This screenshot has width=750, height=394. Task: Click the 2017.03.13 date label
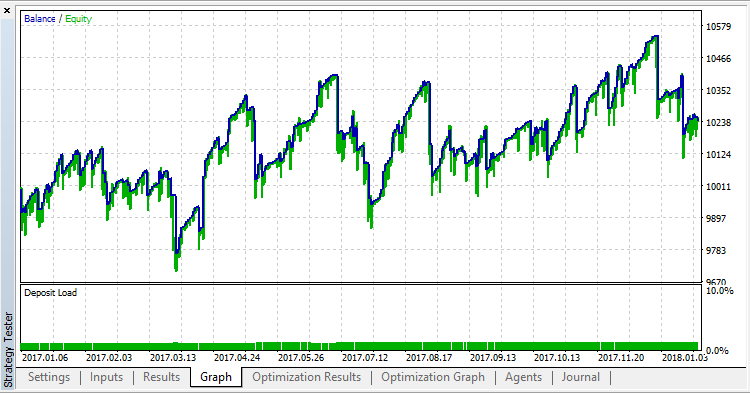173,358
